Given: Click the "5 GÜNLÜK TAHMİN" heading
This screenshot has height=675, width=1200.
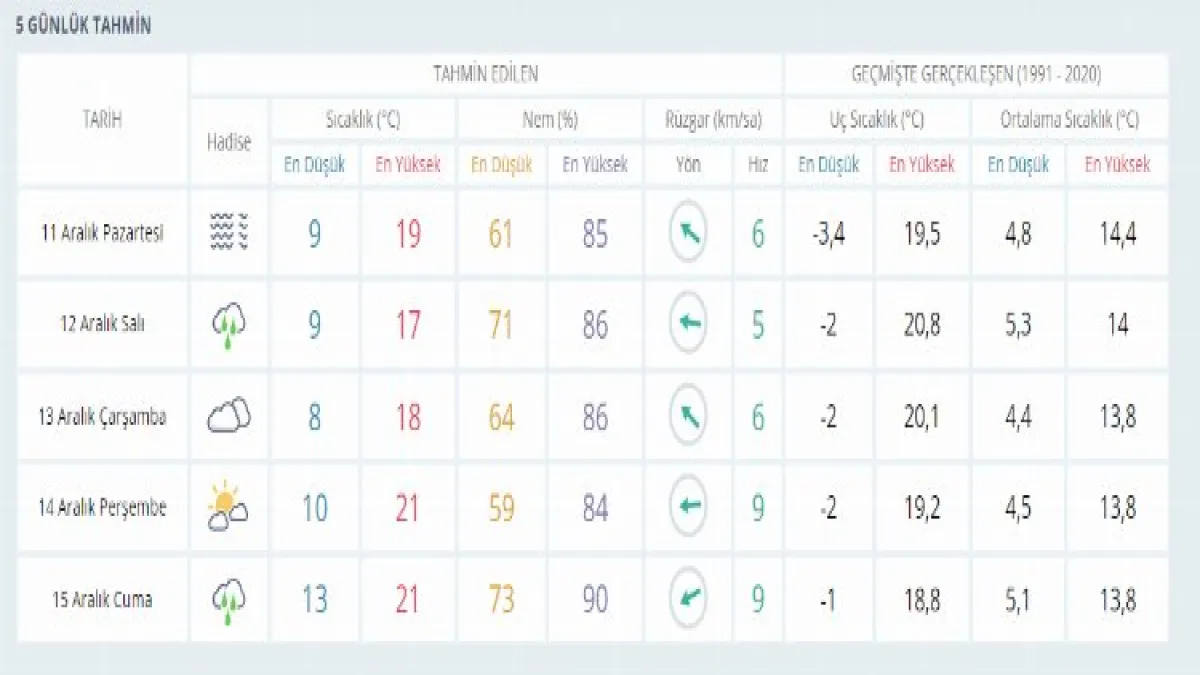Looking at the screenshot, I should [83, 27].
